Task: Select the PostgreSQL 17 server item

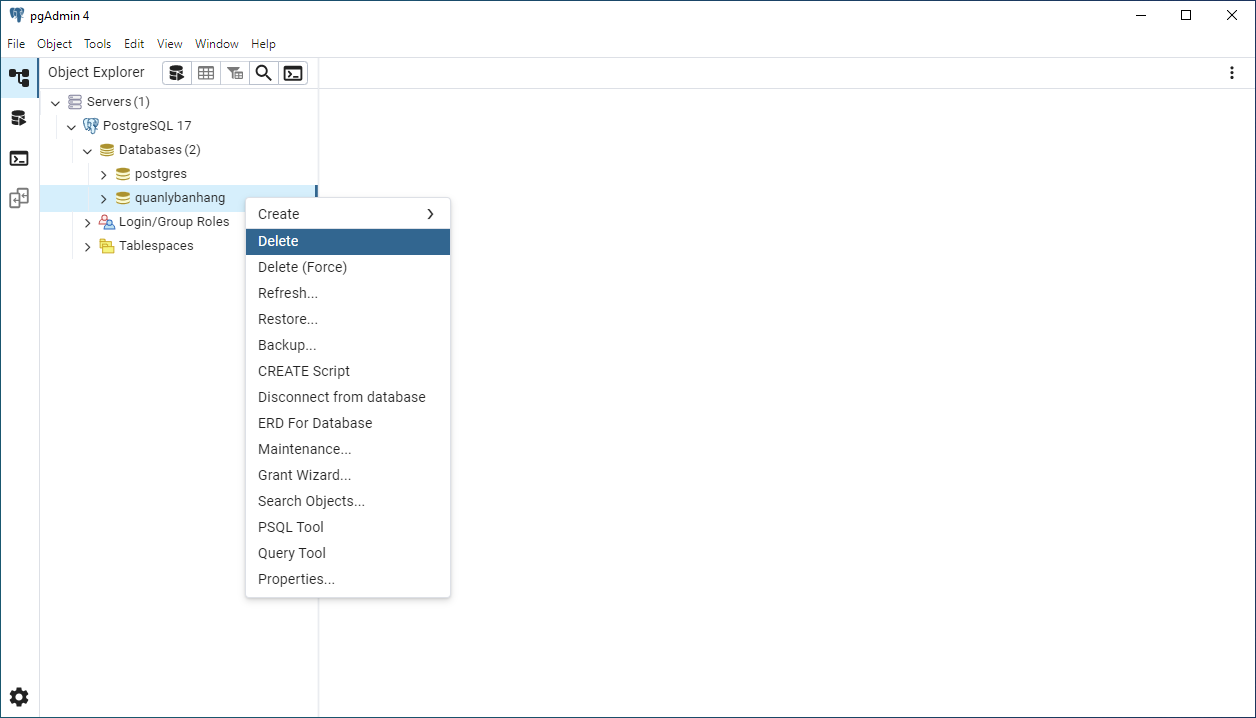Action: tap(146, 126)
